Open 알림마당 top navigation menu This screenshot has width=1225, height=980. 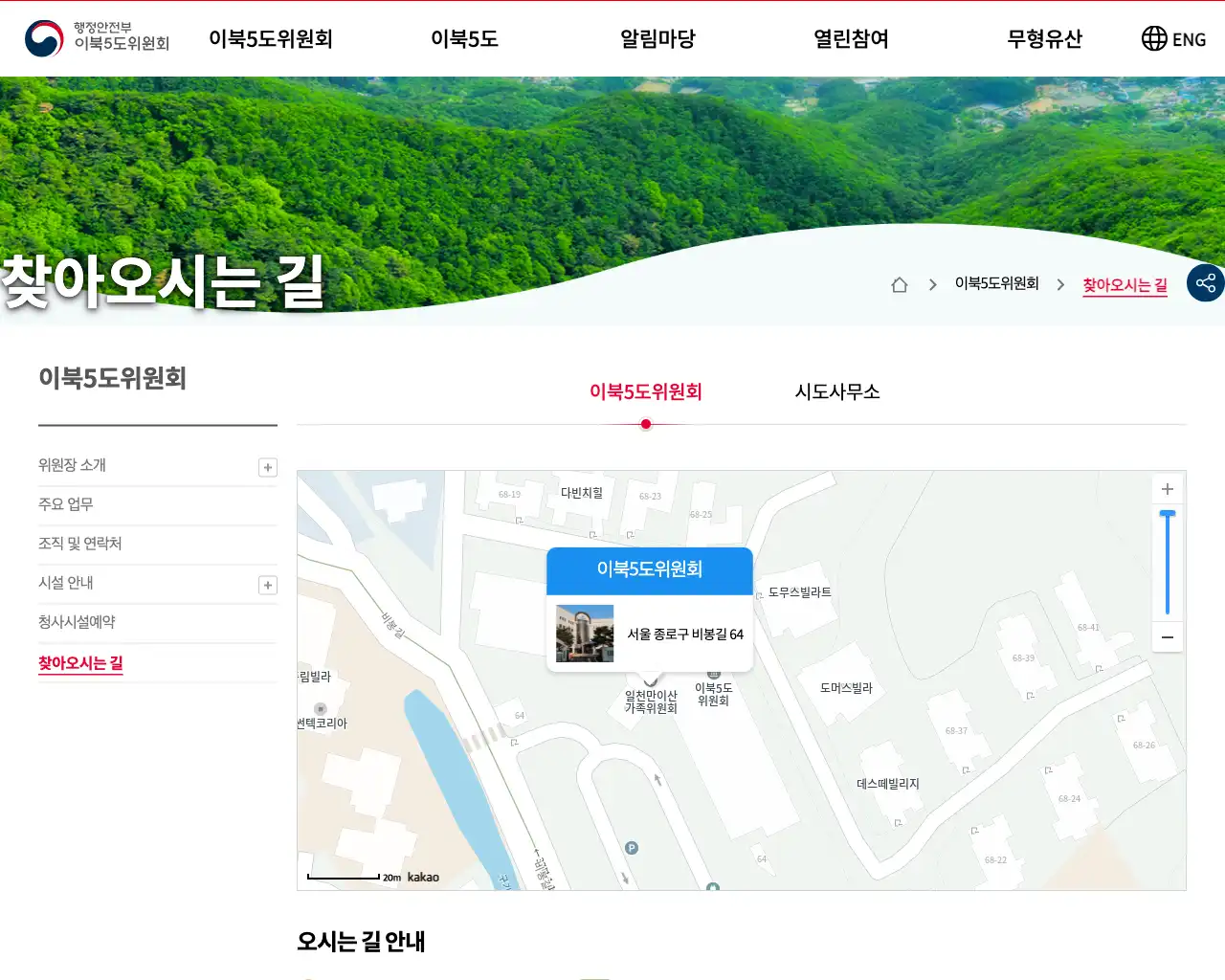click(x=657, y=38)
